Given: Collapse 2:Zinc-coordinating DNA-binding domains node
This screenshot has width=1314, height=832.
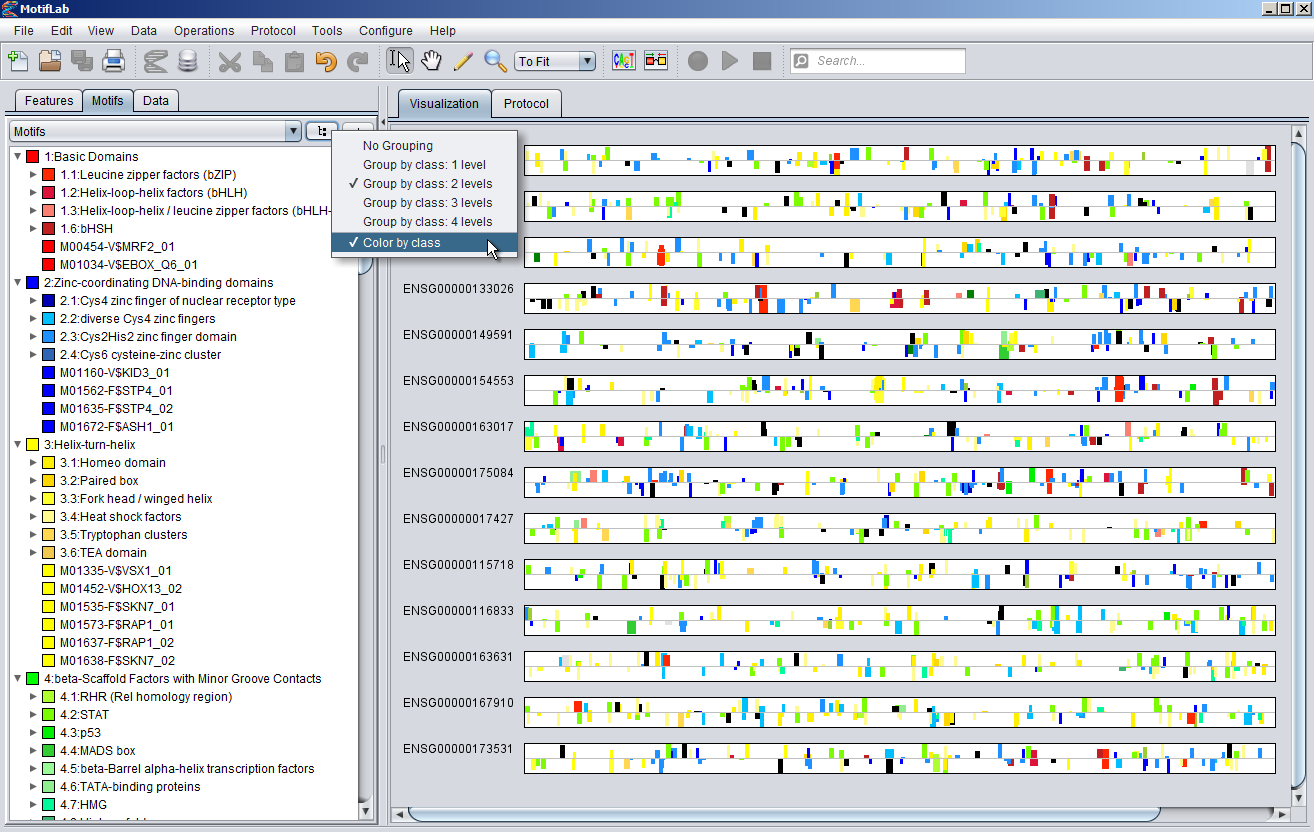Looking at the screenshot, I should 17,283.
